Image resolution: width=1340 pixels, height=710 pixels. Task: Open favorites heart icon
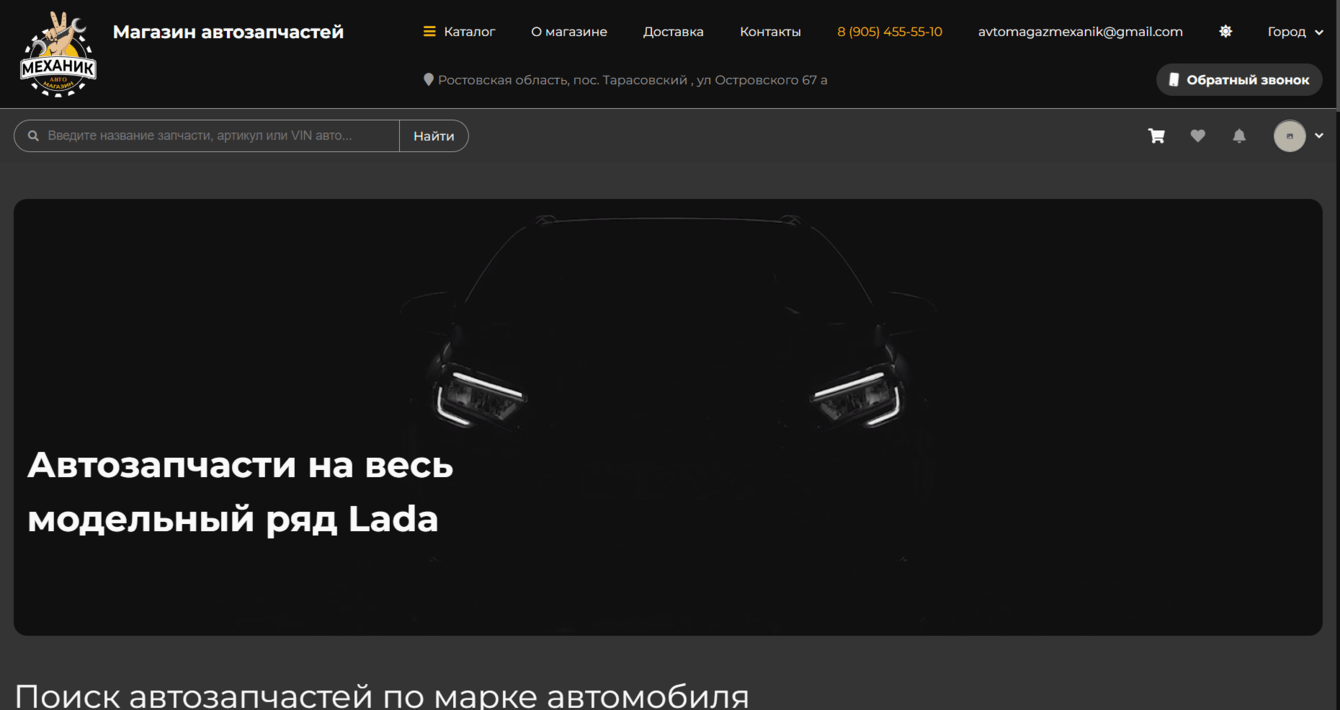(x=1198, y=136)
